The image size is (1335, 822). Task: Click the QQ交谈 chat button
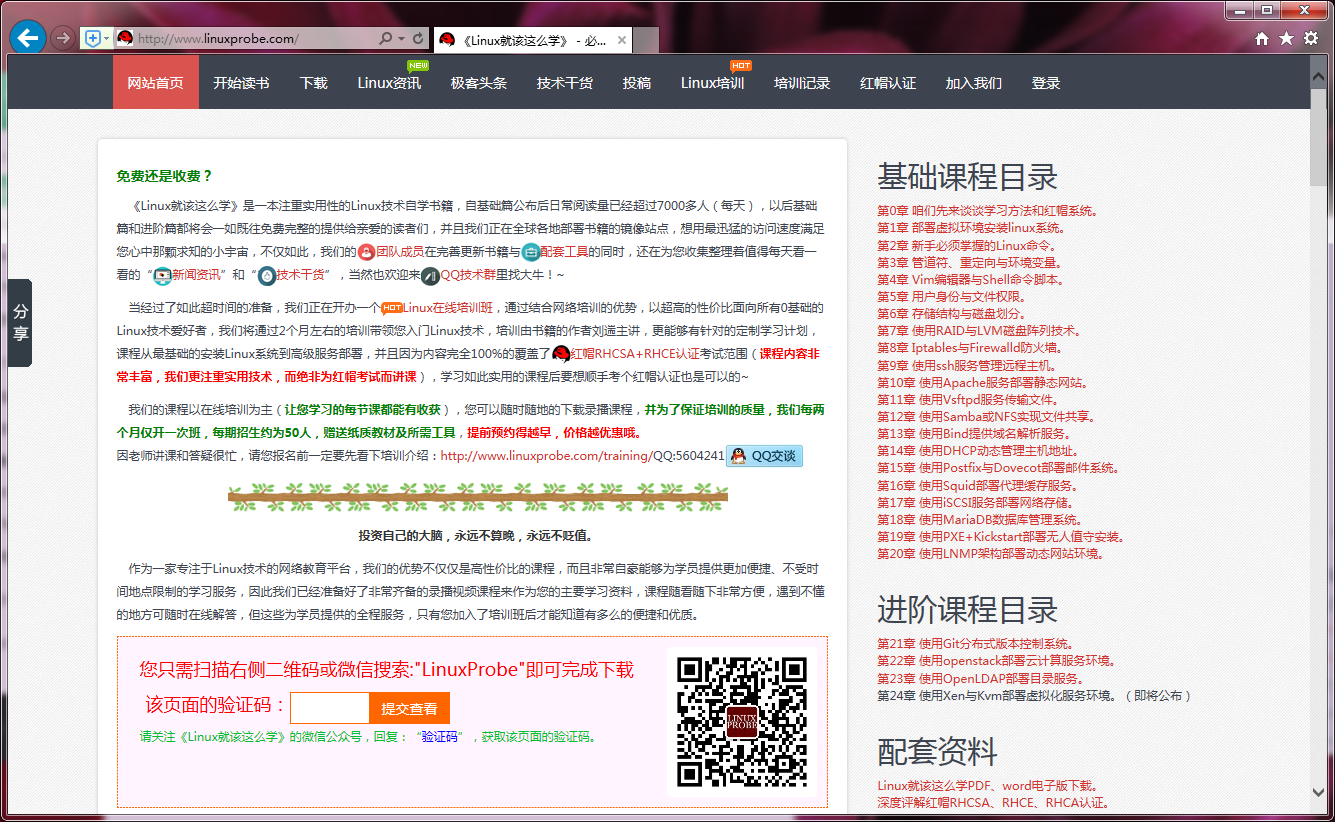764,456
